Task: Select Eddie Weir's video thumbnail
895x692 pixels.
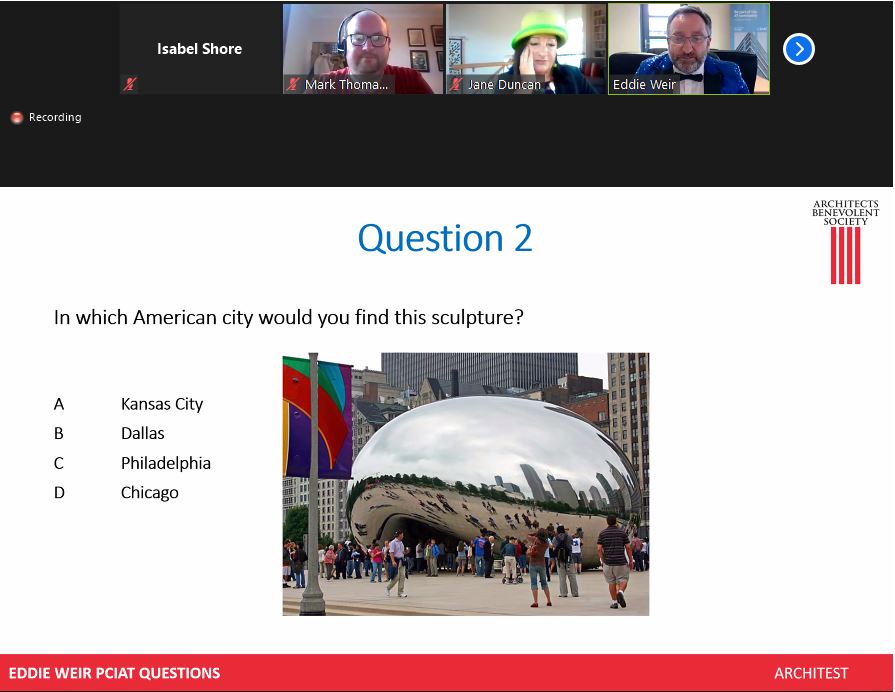Action: click(x=689, y=49)
